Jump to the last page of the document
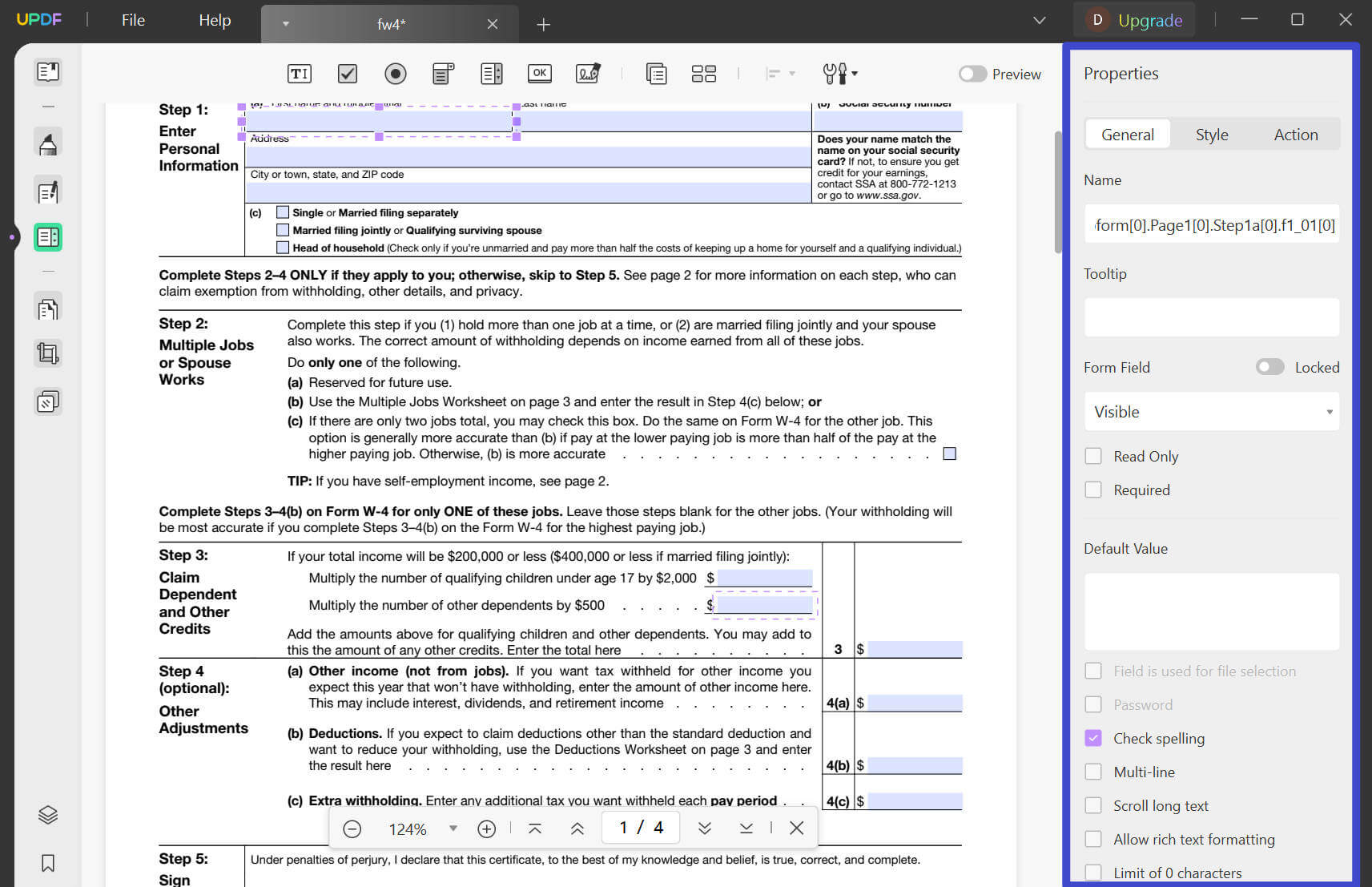This screenshot has width=1372, height=887. [x=746, y=827]
